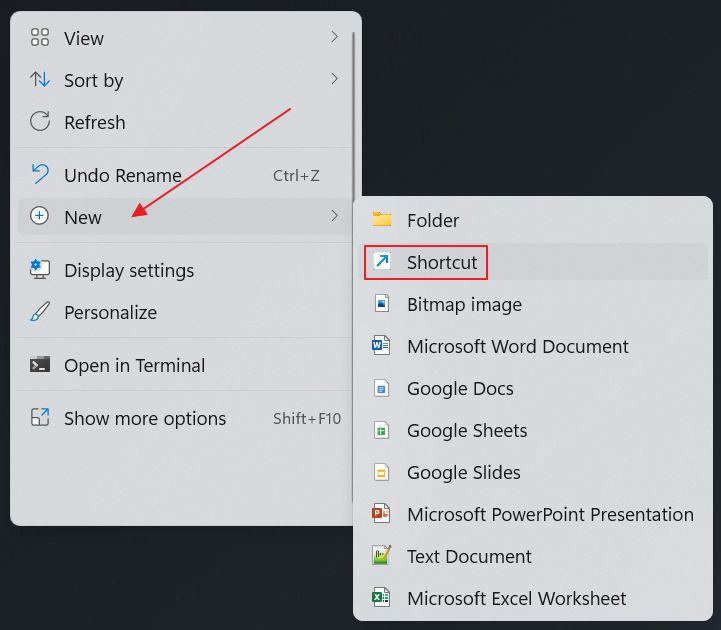Expand the Sort by submenu chevron
The image size is (721, 630).
[334, 79]
